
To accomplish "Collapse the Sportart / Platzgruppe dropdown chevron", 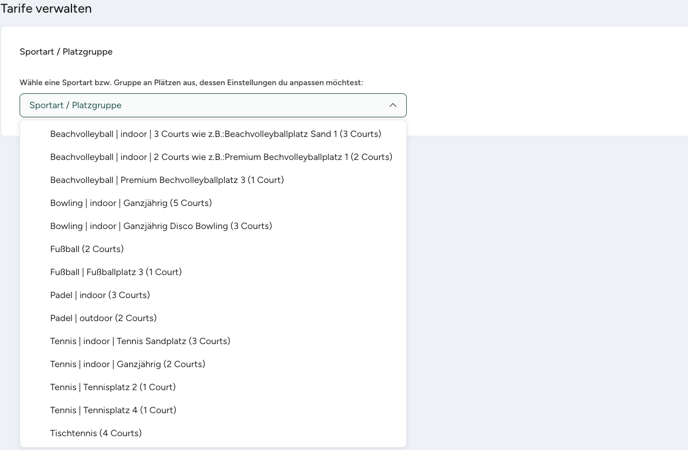I will coord(393,105).
